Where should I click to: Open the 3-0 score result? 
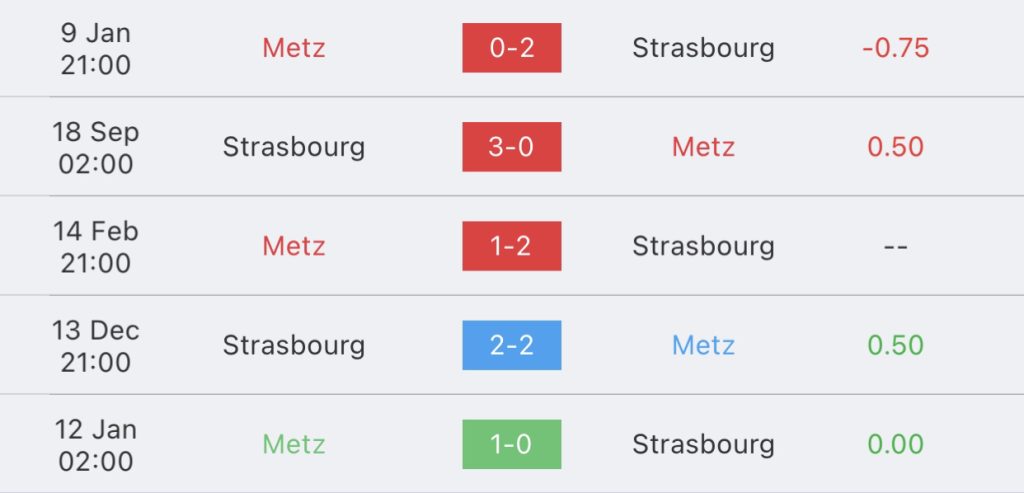[511, 147]
